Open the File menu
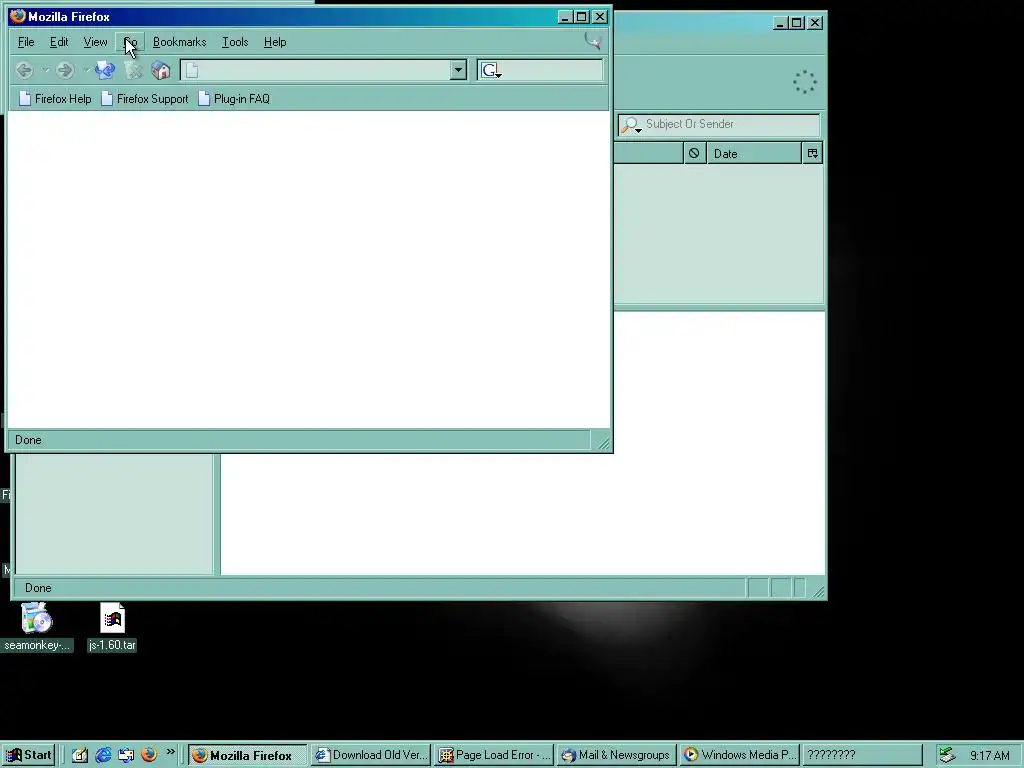Viewport: 1024px width, 768px height. [26, 42]
